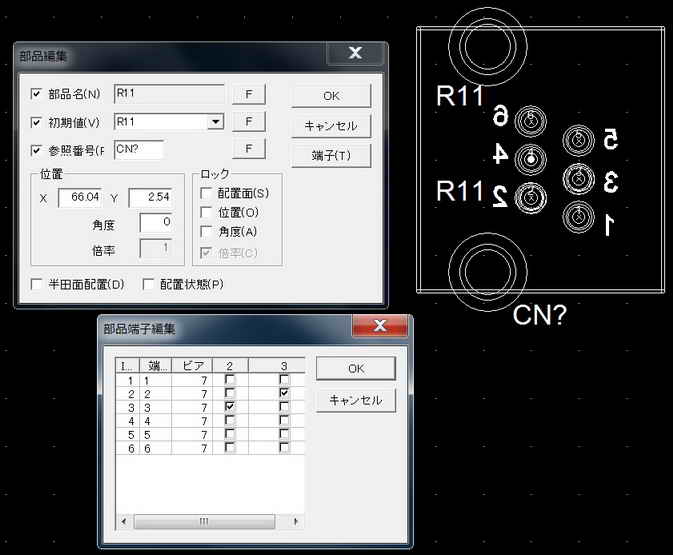Click F button next to 部品名 field

point(249,95)
